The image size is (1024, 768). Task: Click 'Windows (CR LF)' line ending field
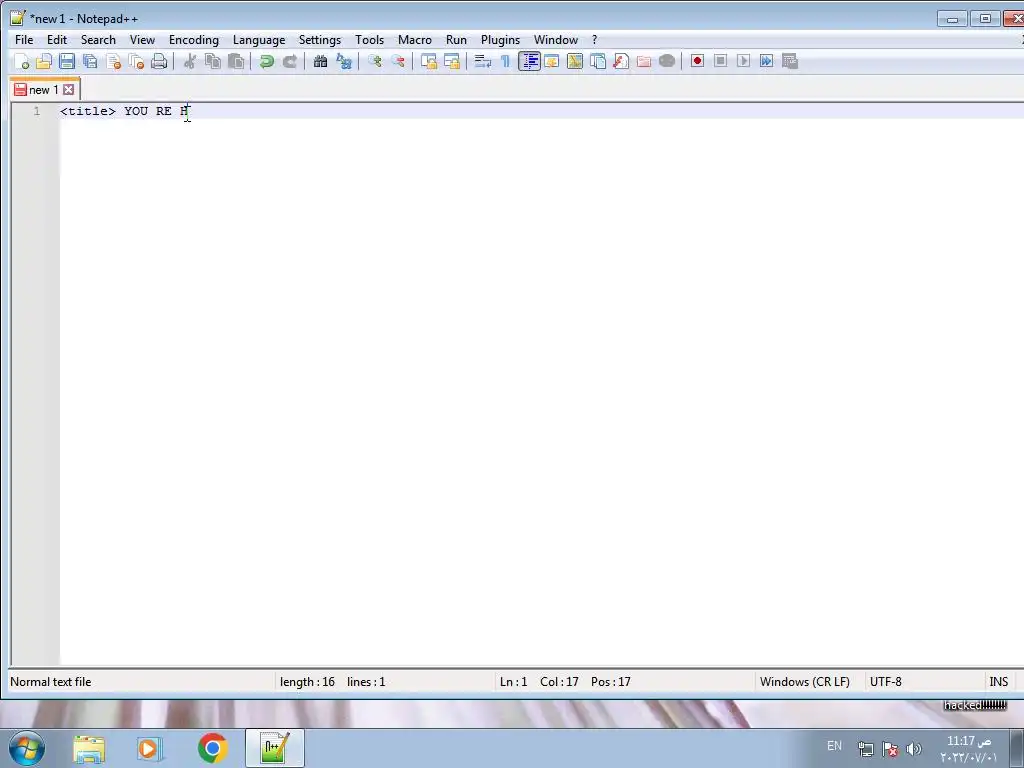point(805,682)
